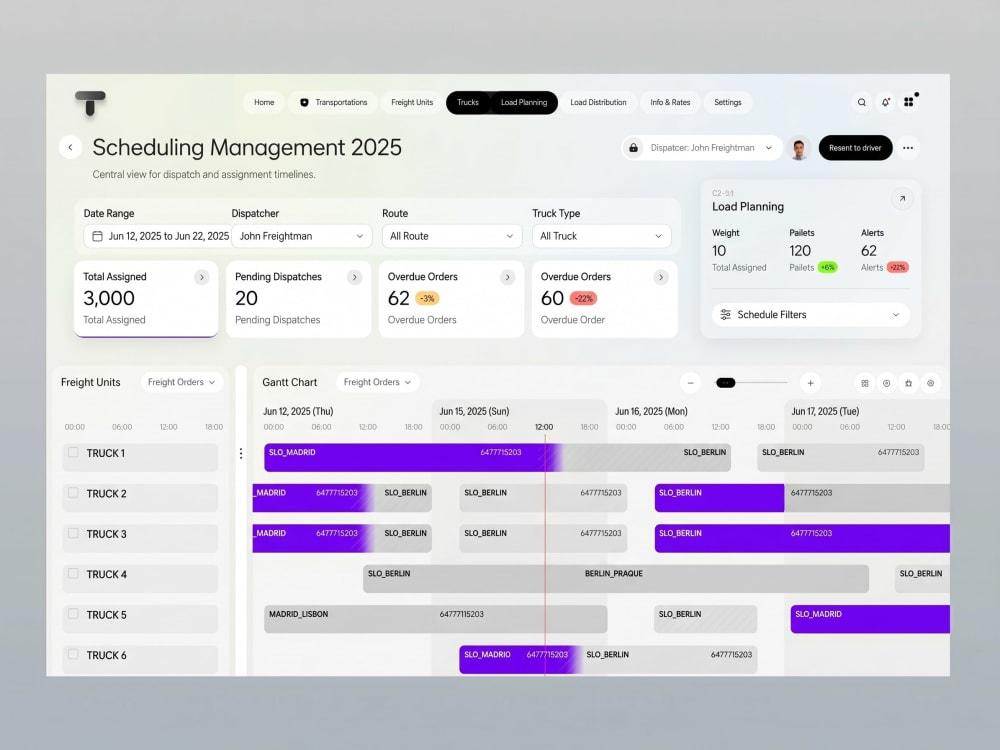Click the Gantt crop frame icon

(x=908, y=383)
